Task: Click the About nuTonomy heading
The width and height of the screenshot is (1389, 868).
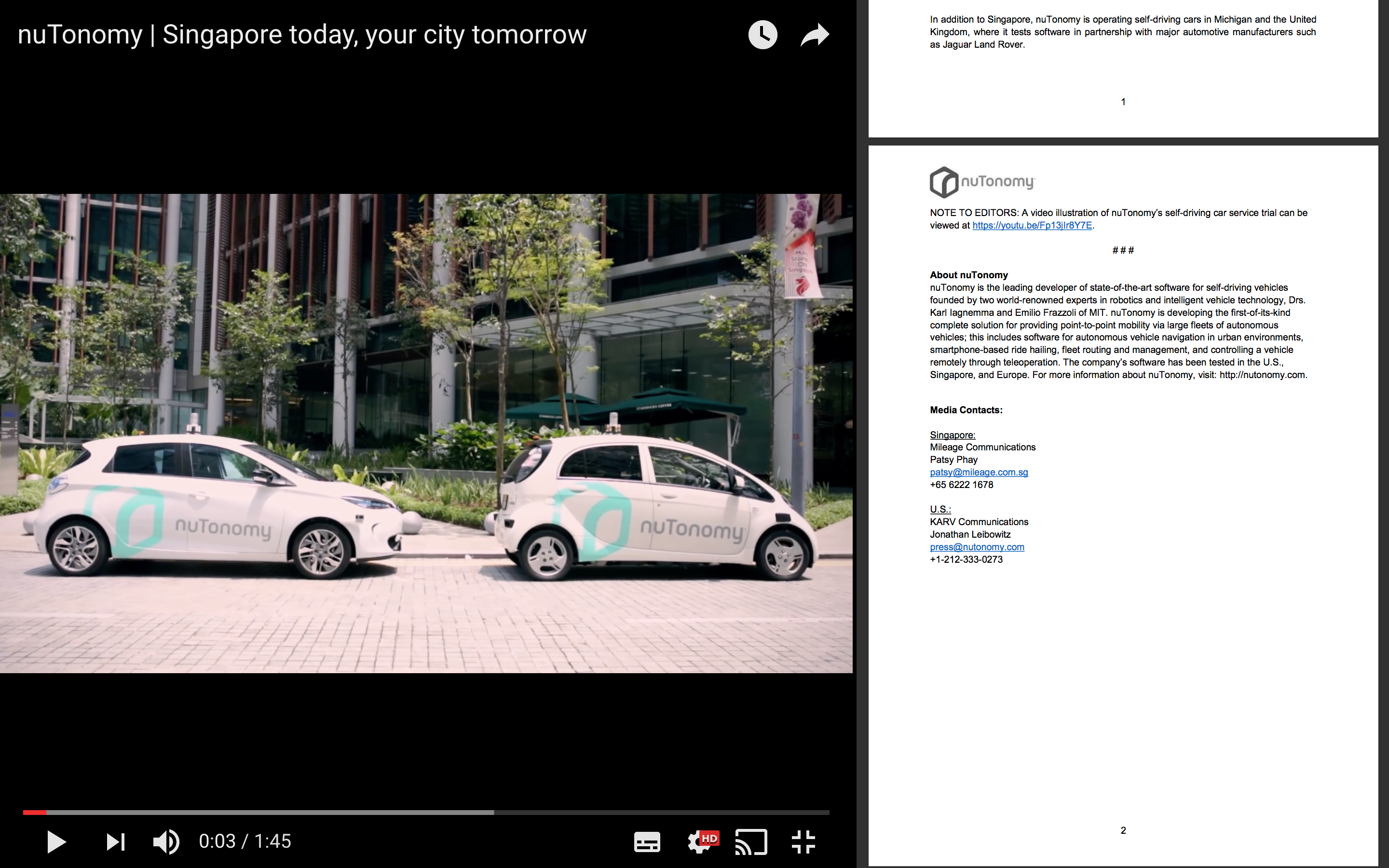Action: 968,275
